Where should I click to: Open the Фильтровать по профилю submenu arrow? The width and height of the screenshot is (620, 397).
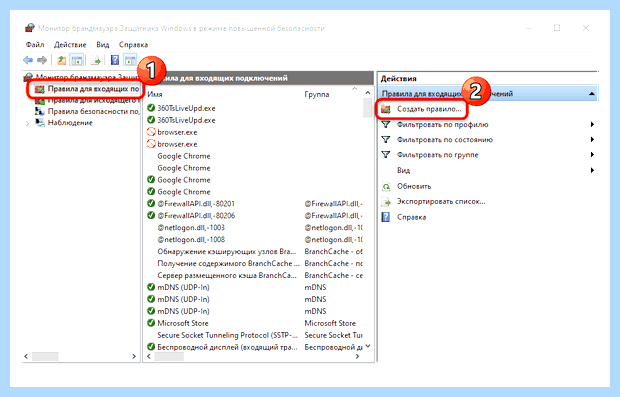tap(592, 125)
